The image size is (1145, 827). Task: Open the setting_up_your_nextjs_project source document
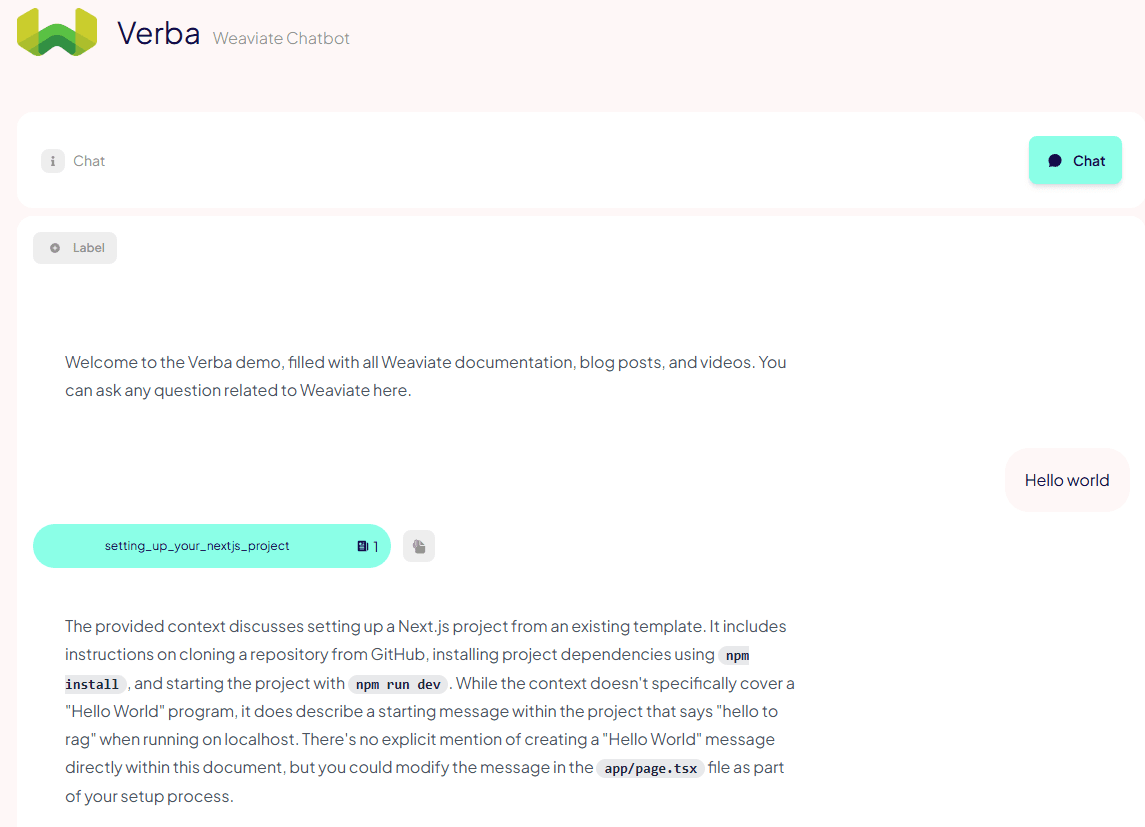pos(197,546)
